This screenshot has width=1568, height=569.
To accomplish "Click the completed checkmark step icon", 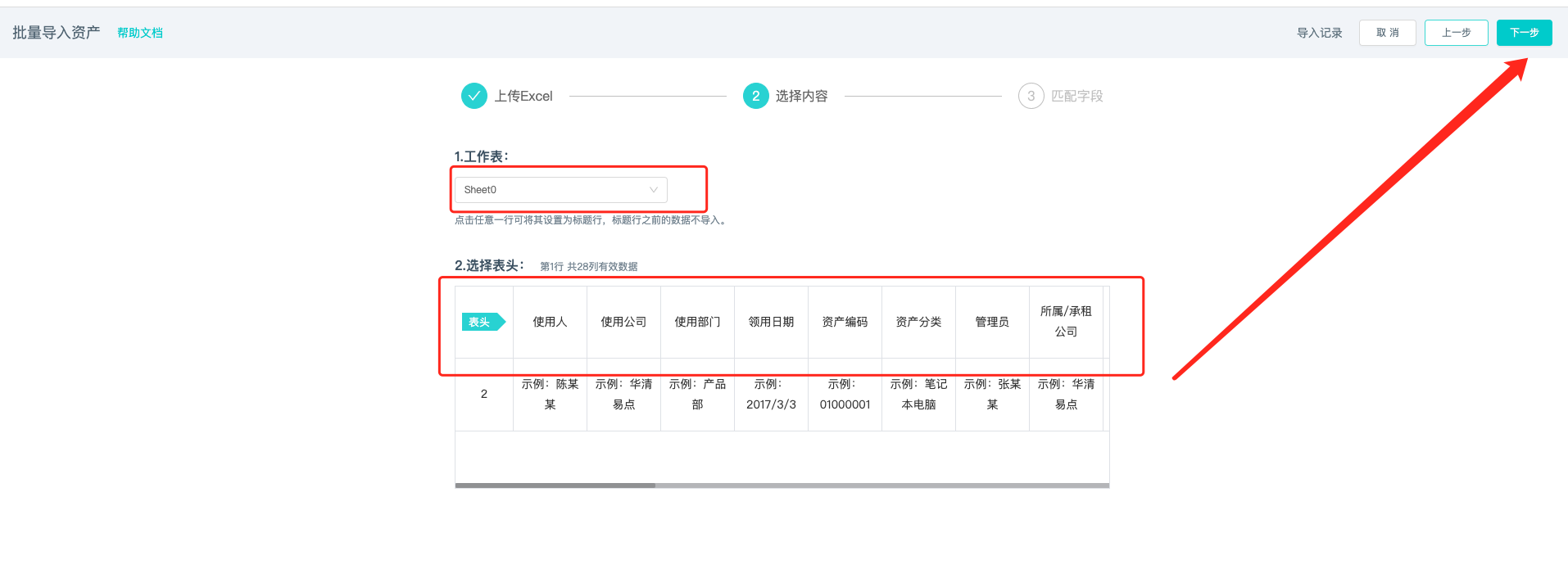I will point(474,96).
